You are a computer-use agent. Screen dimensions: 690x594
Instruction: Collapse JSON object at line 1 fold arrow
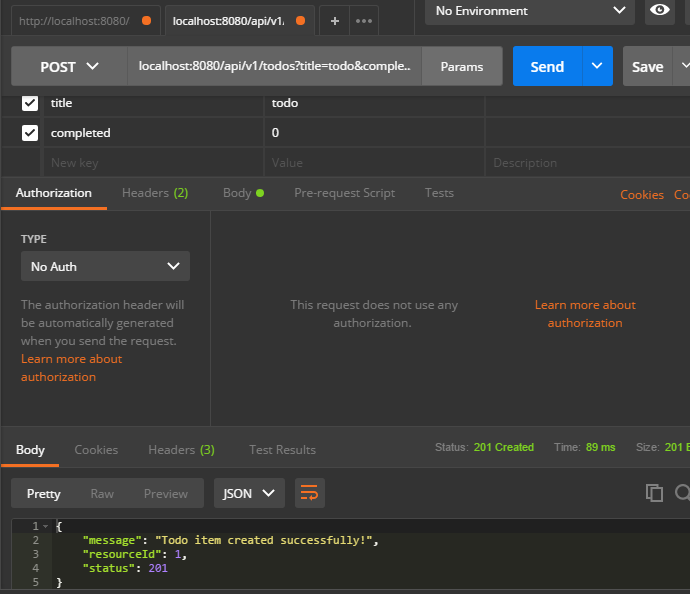coord(46,526)
